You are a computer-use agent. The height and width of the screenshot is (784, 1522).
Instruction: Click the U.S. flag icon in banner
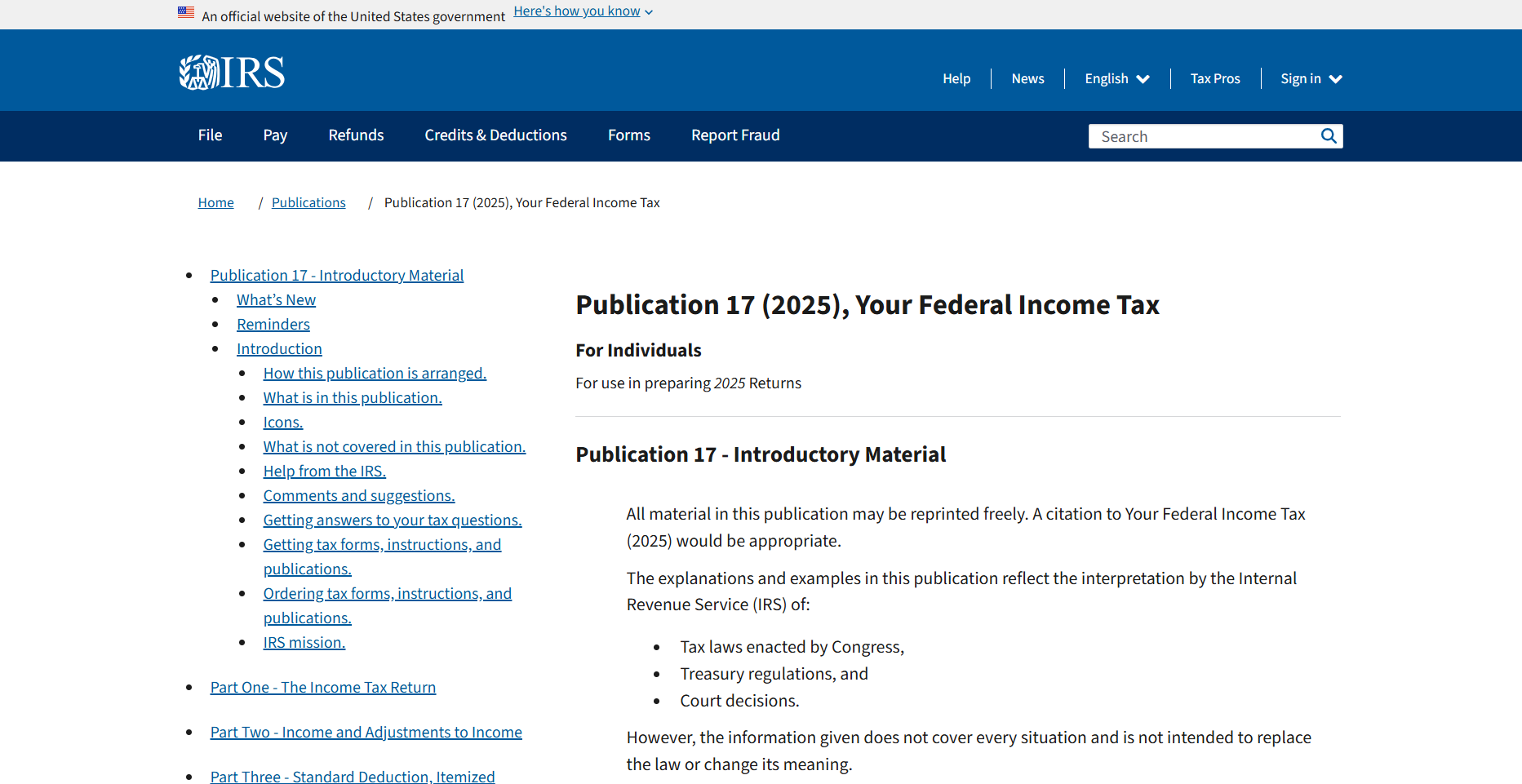click(186, 11)
